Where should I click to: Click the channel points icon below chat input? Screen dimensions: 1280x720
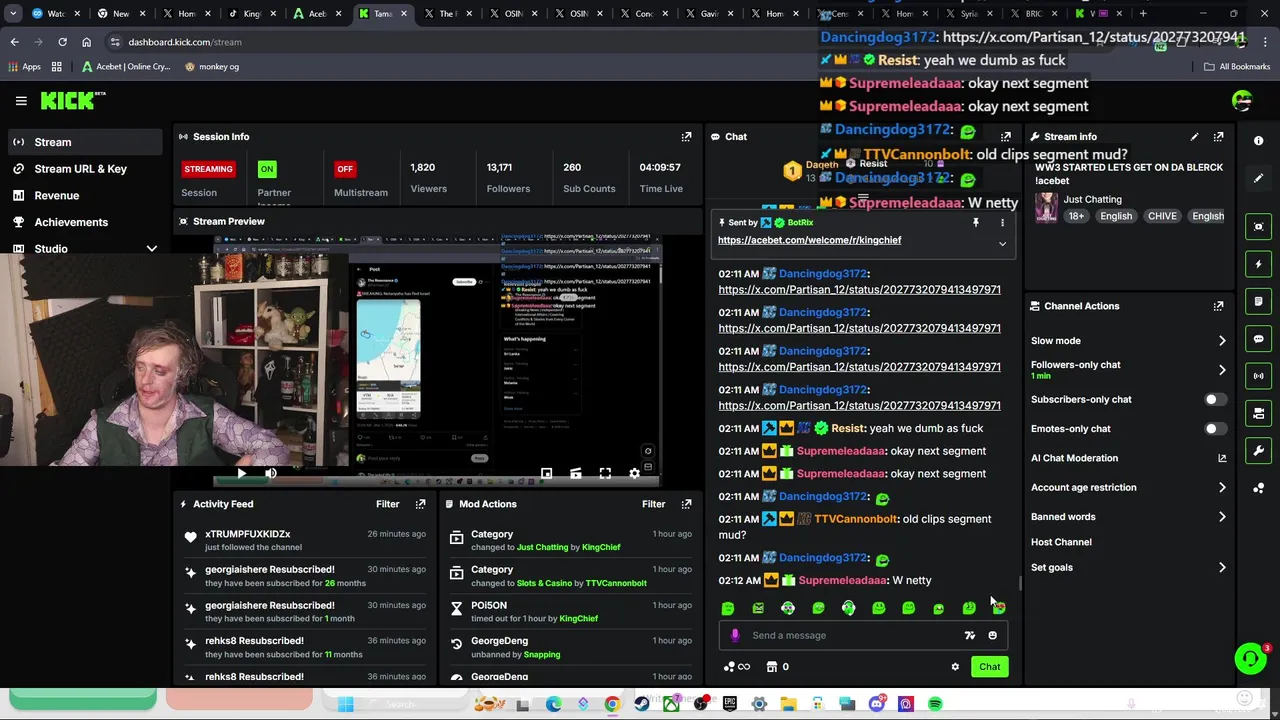point(729,667)
